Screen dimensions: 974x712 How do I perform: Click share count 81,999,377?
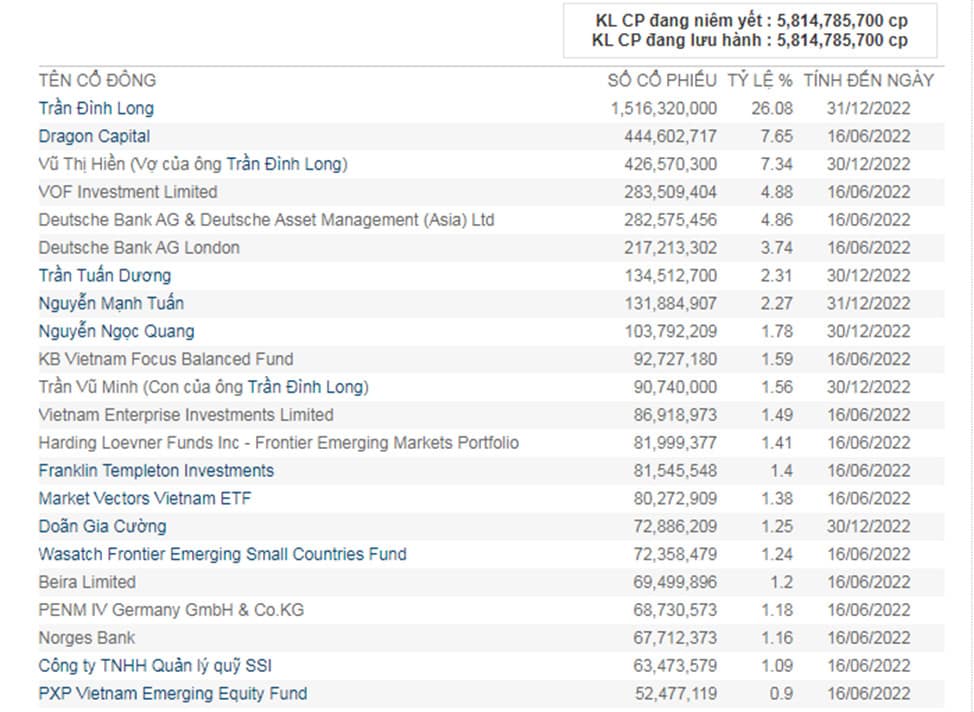(675, 442)
